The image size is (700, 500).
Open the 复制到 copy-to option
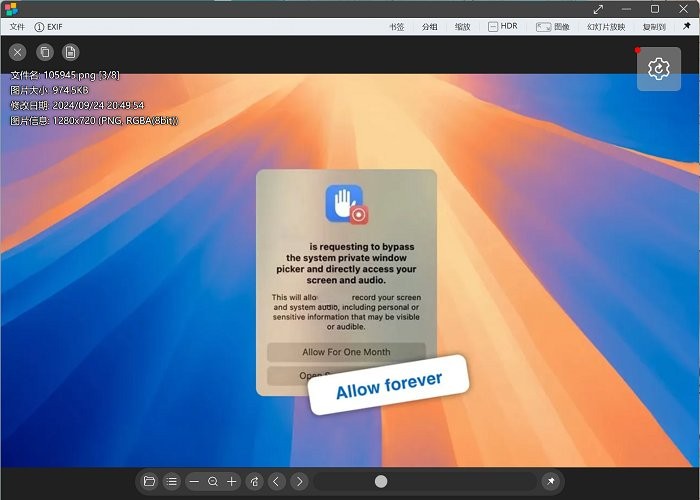[654, 27]
